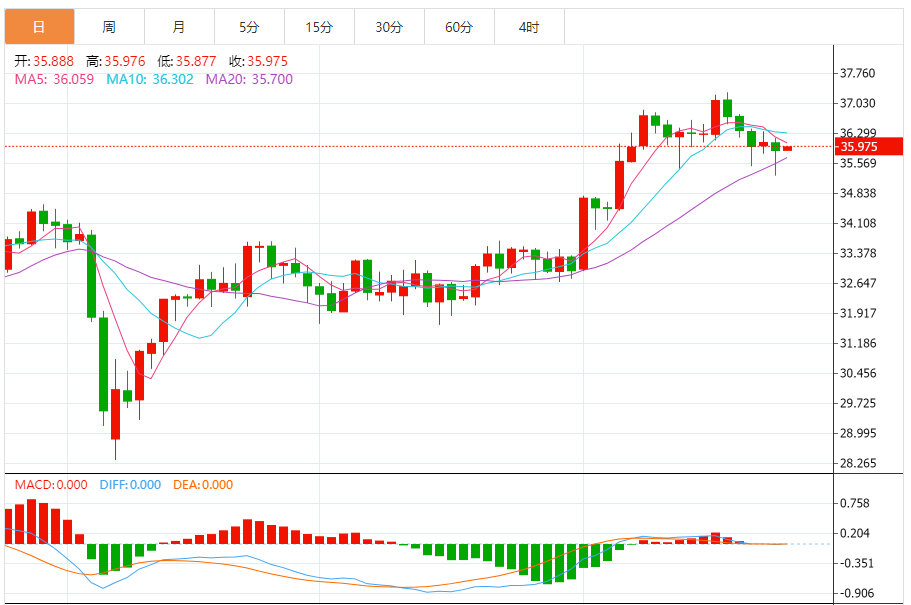Click the 37.760 price axis label
The width and height of the screenshot is (911, 605).
(x=858, y=73)
